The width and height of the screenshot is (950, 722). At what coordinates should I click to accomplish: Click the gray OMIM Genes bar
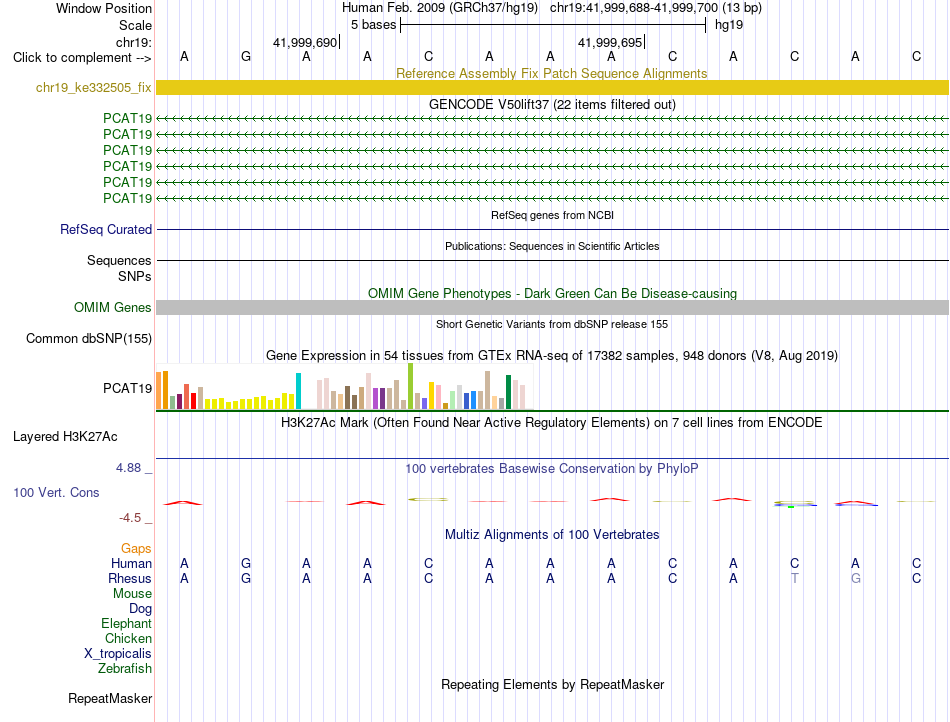coord(552,308)
